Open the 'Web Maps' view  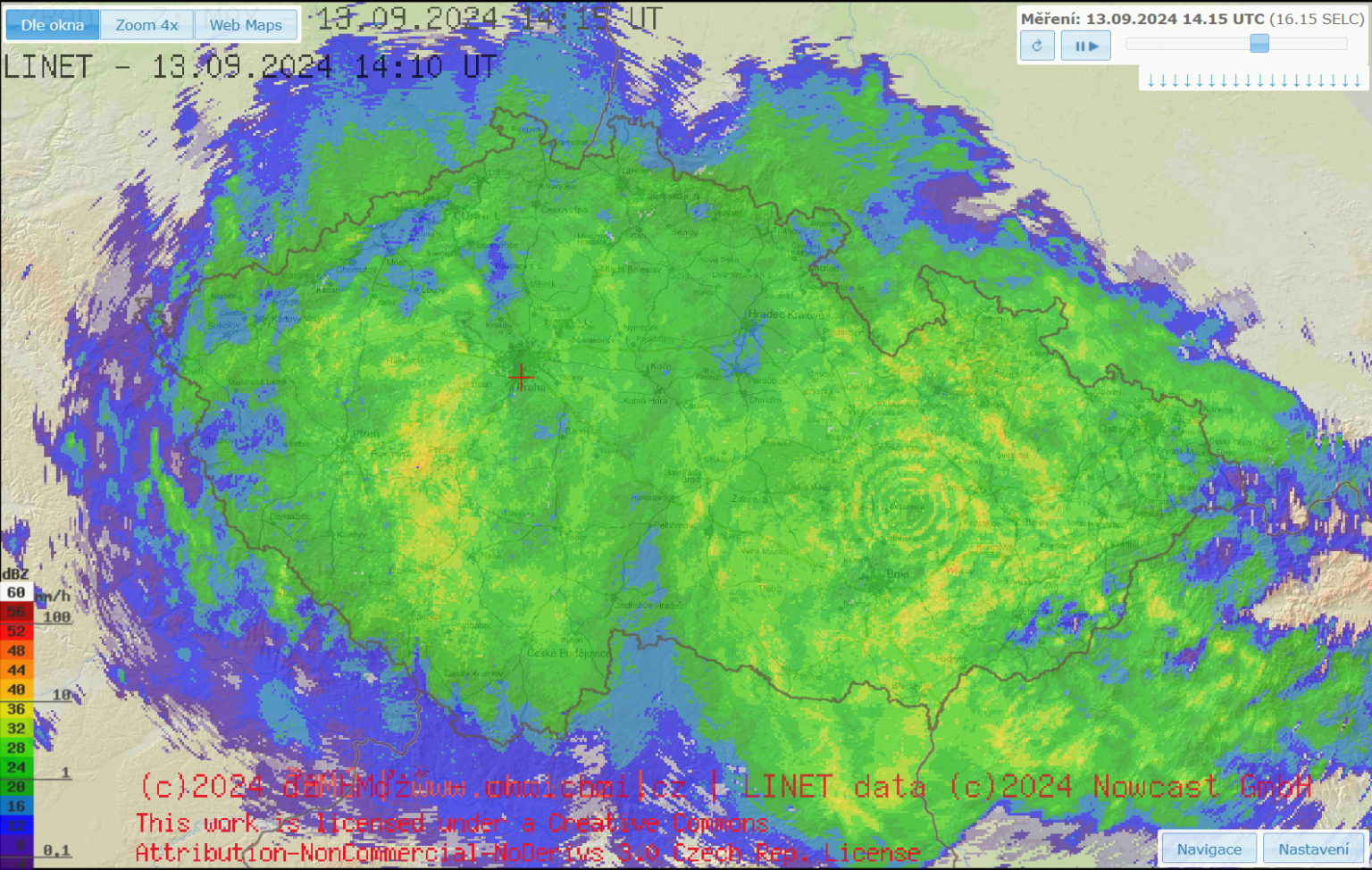pyautogui.click(x=246, y=25)
